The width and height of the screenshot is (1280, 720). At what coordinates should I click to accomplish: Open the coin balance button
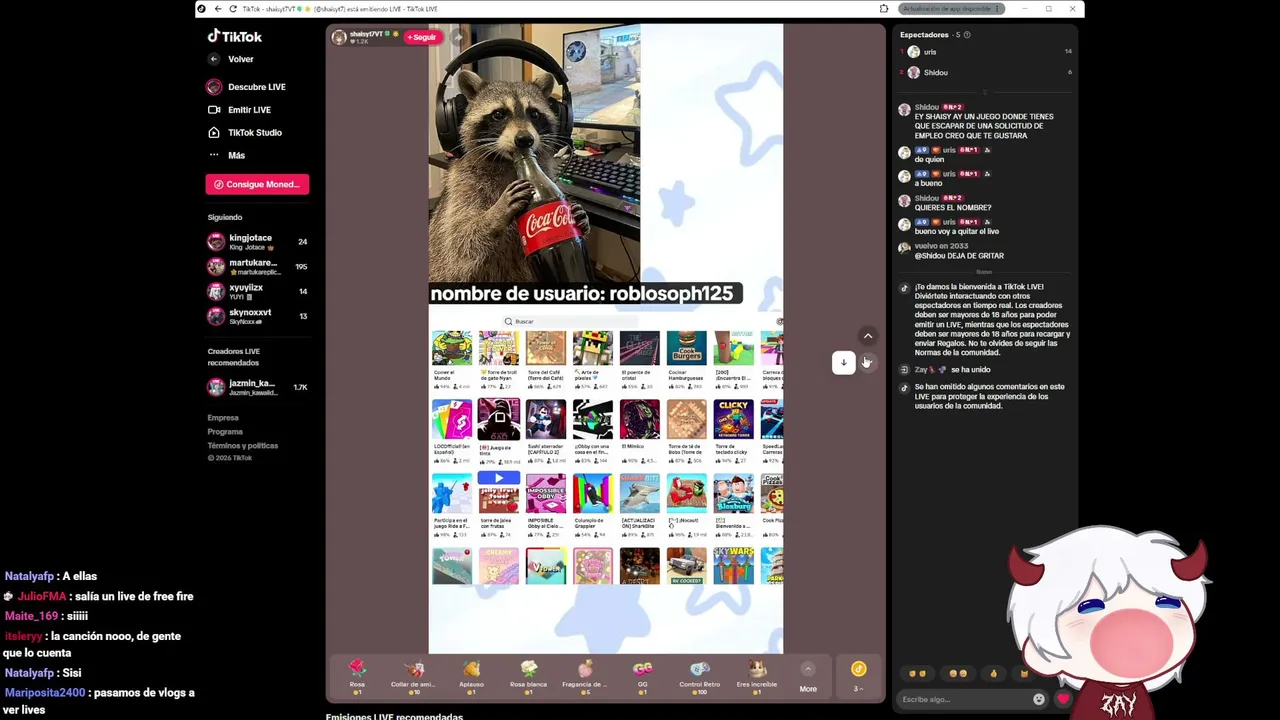pyautogui.click(x=858, y=676)
